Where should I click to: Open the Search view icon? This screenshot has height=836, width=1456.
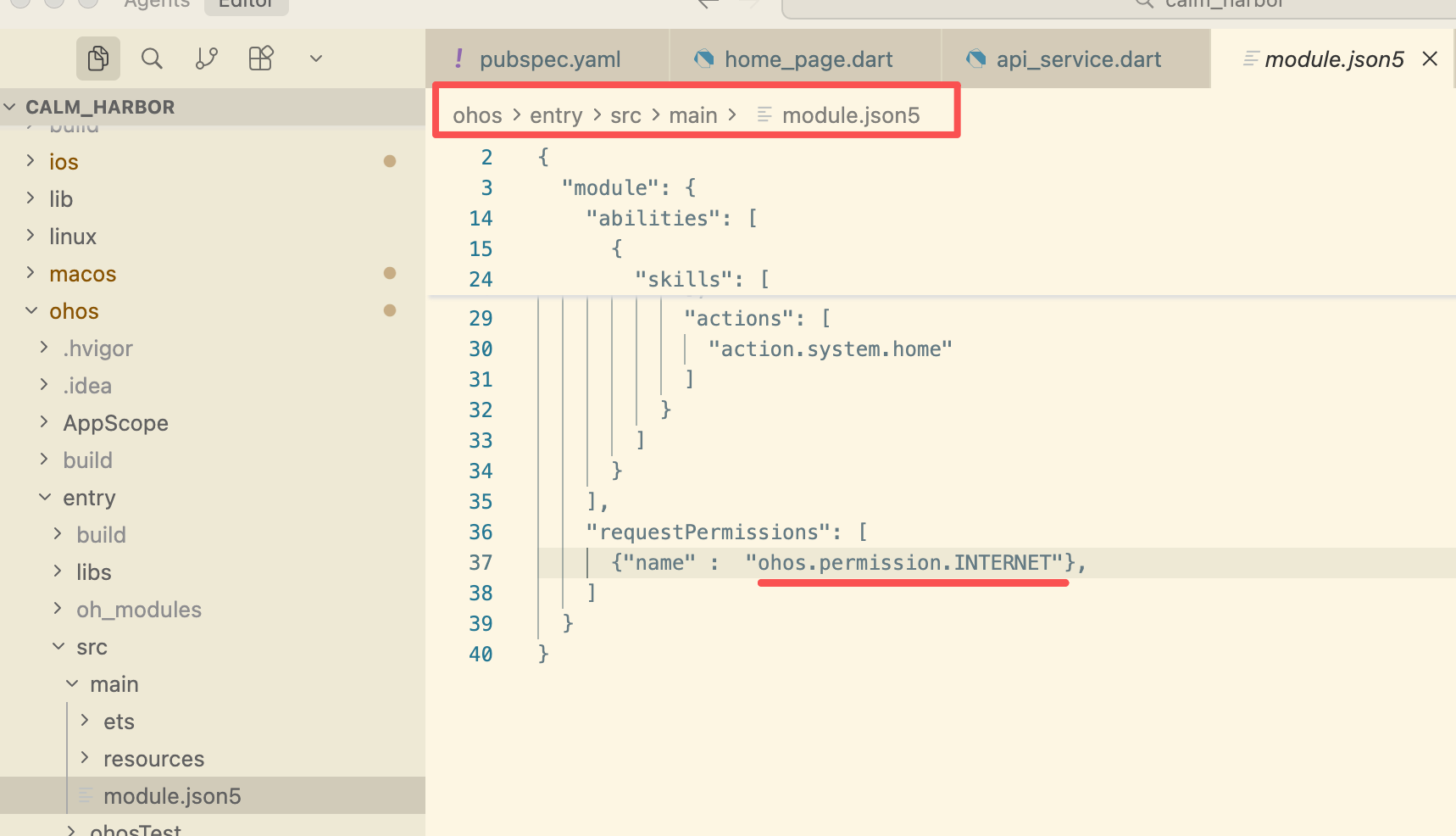(152, 59)
